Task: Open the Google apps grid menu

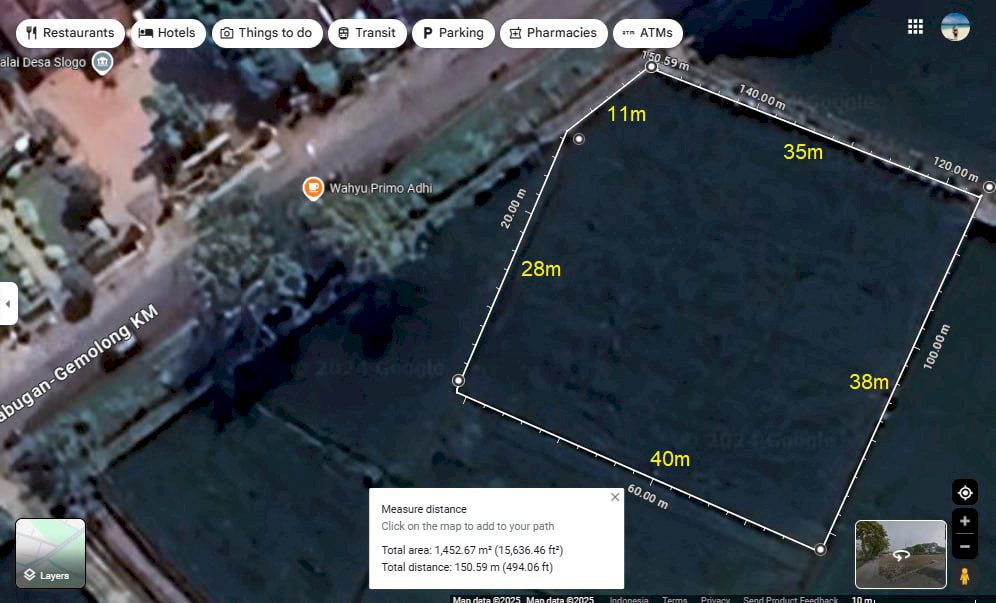Action: coord(915,27)
